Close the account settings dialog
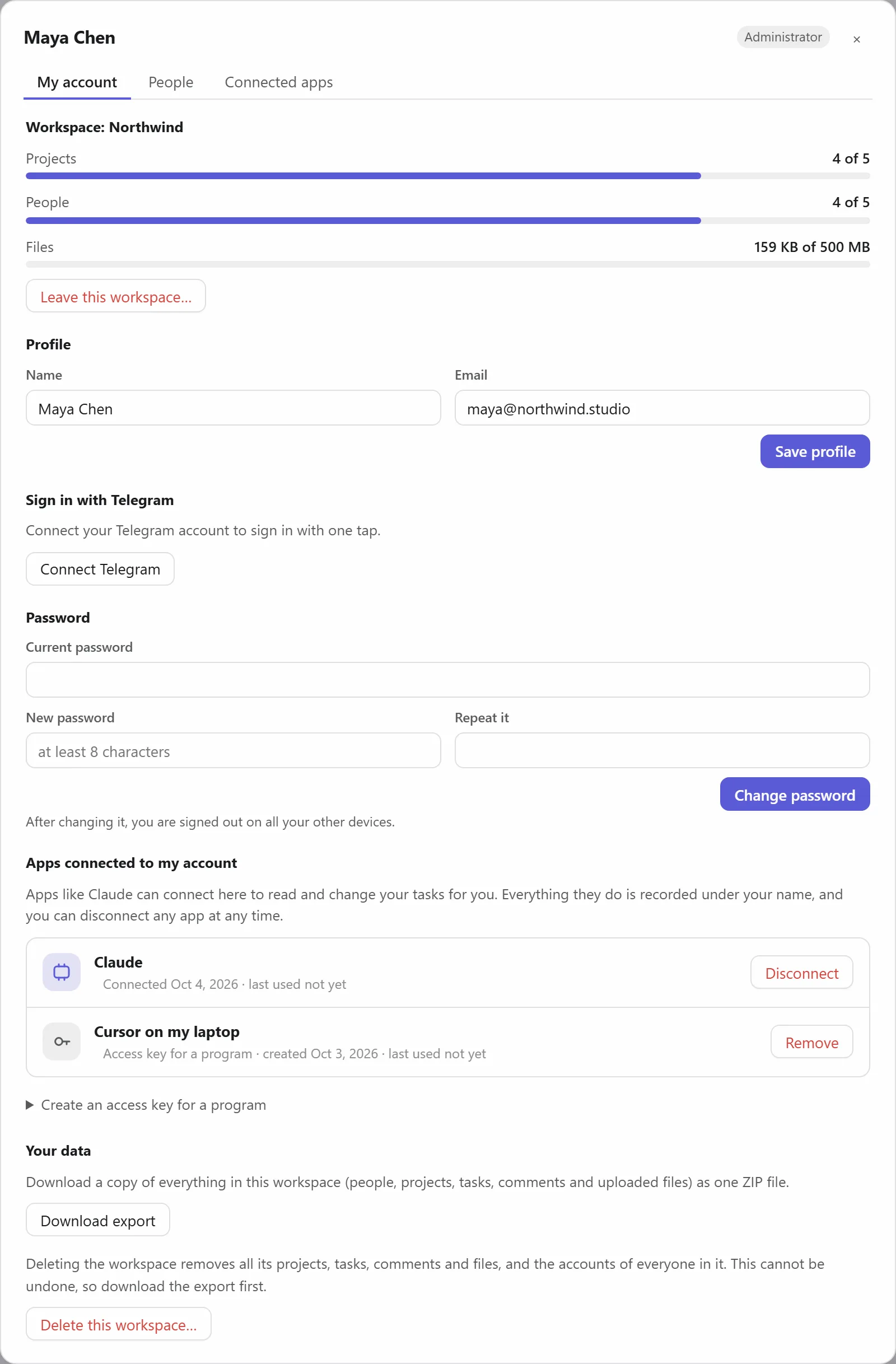 [x=856, y=39]
